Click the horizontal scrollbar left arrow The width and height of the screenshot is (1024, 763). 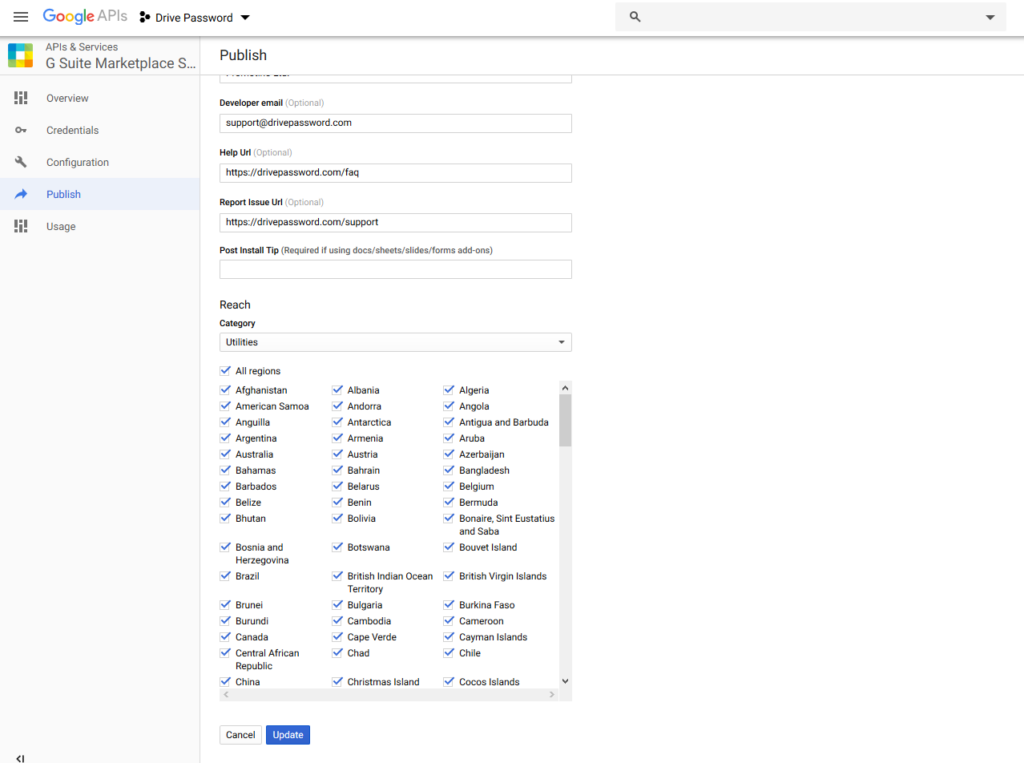click(226, 694)
